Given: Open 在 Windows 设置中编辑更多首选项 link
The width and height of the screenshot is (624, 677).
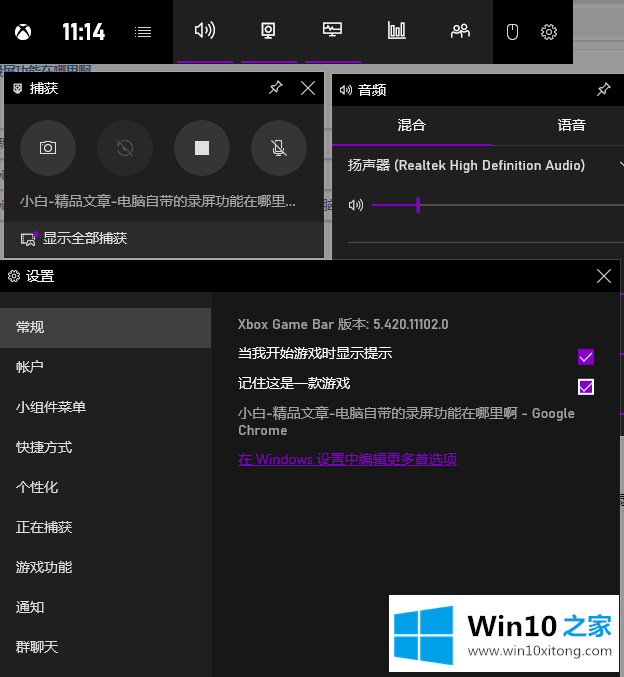Looking at the screenshot, I should click(x=347, y=460).
